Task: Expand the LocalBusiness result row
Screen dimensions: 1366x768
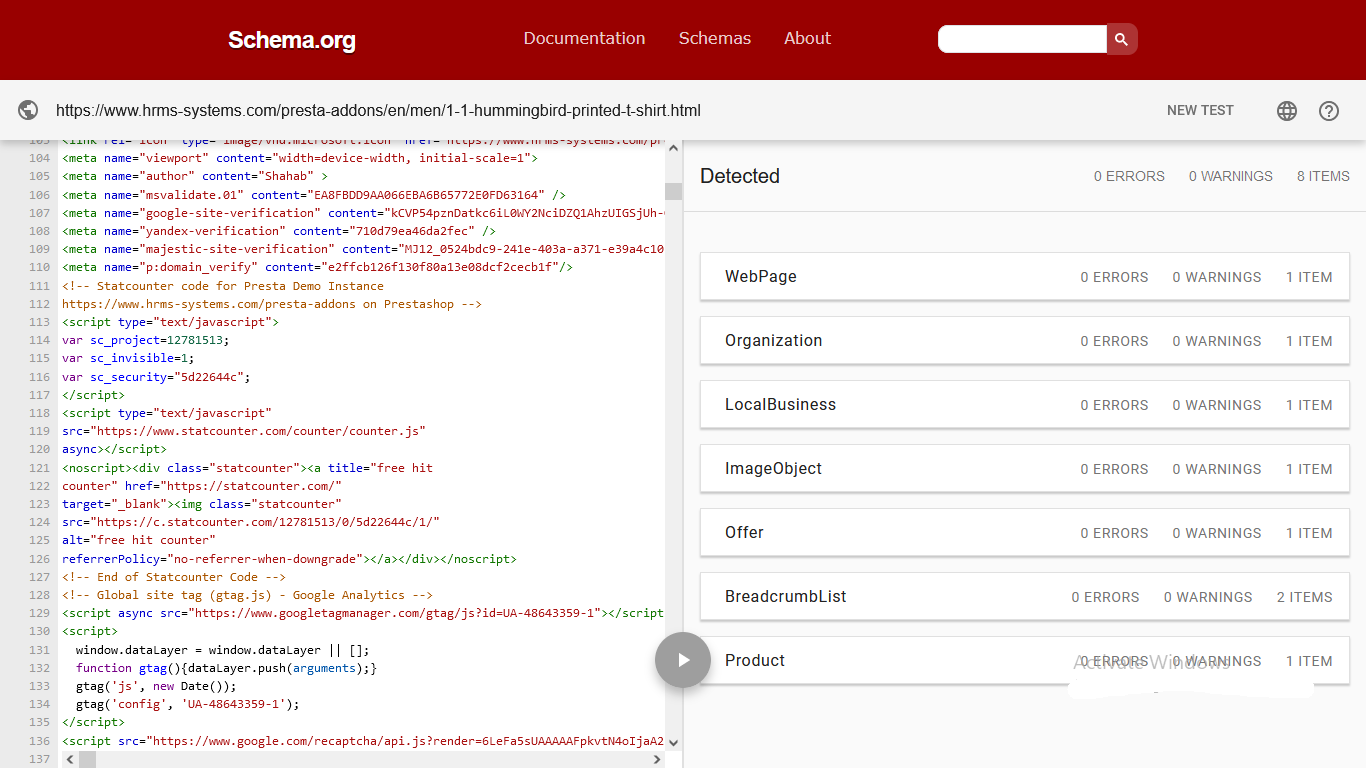Action: click(1025, 405)
